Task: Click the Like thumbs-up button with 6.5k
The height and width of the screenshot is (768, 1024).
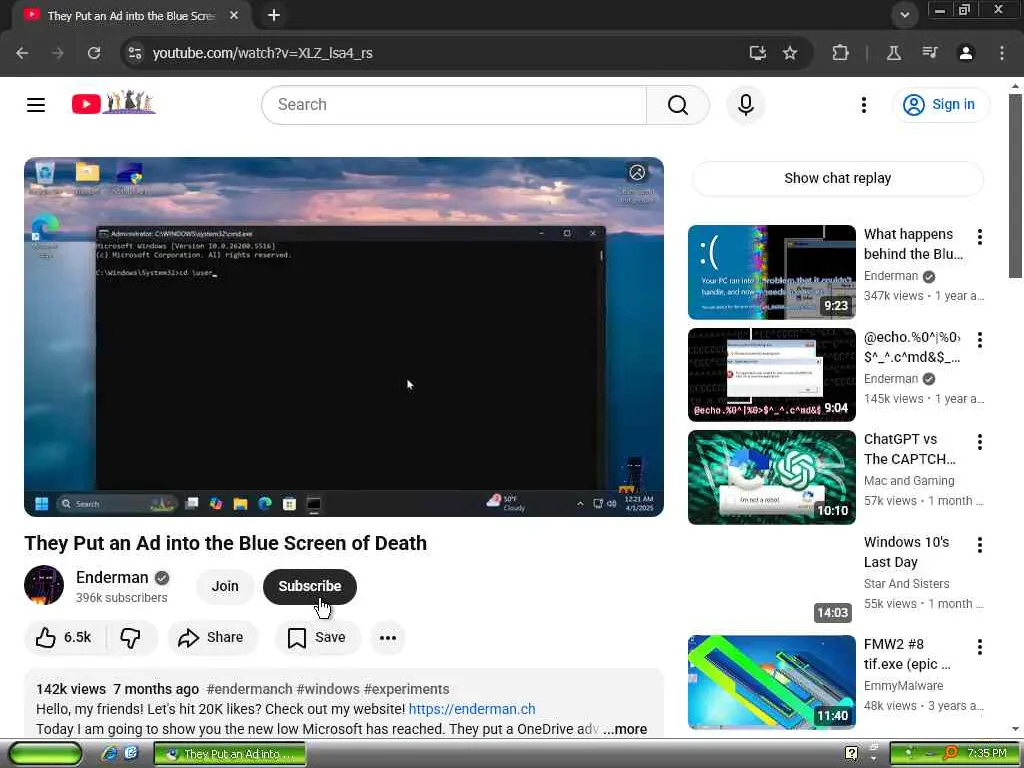Action: pyautogui.click(x=63, y=637)
